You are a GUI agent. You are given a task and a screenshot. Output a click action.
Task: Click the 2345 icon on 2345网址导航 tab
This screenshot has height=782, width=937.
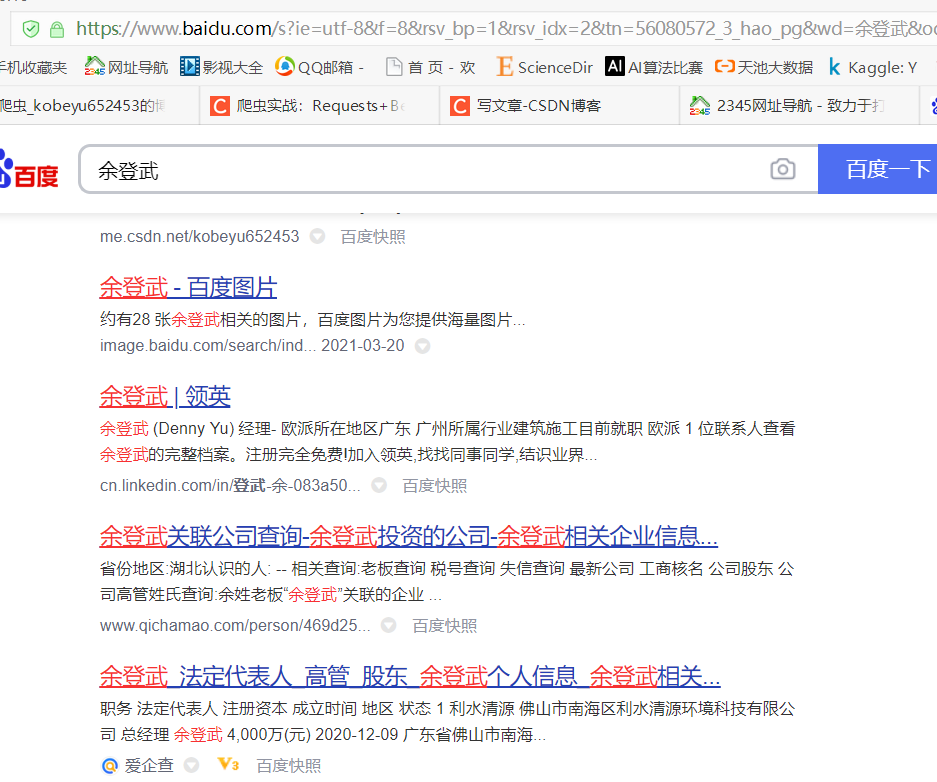[x=700, y=106]
